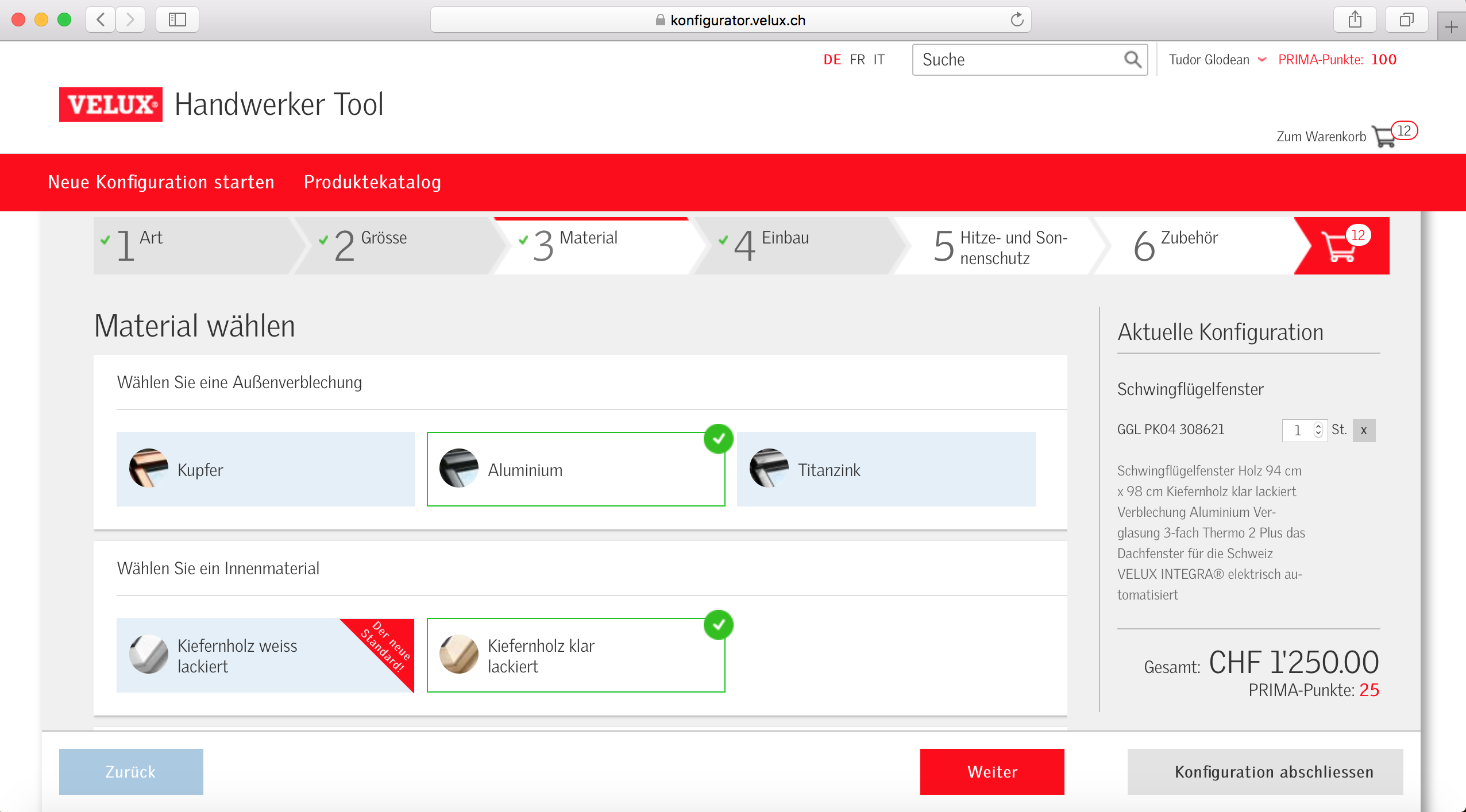Click the Zum Warenkorb link

tap(1321, 137)
